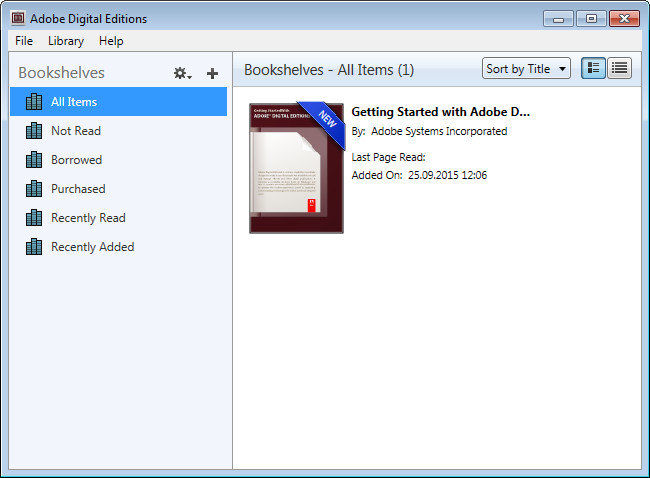
Task: Click the Purchased bookshelf icon
Action: pos(34,189)
